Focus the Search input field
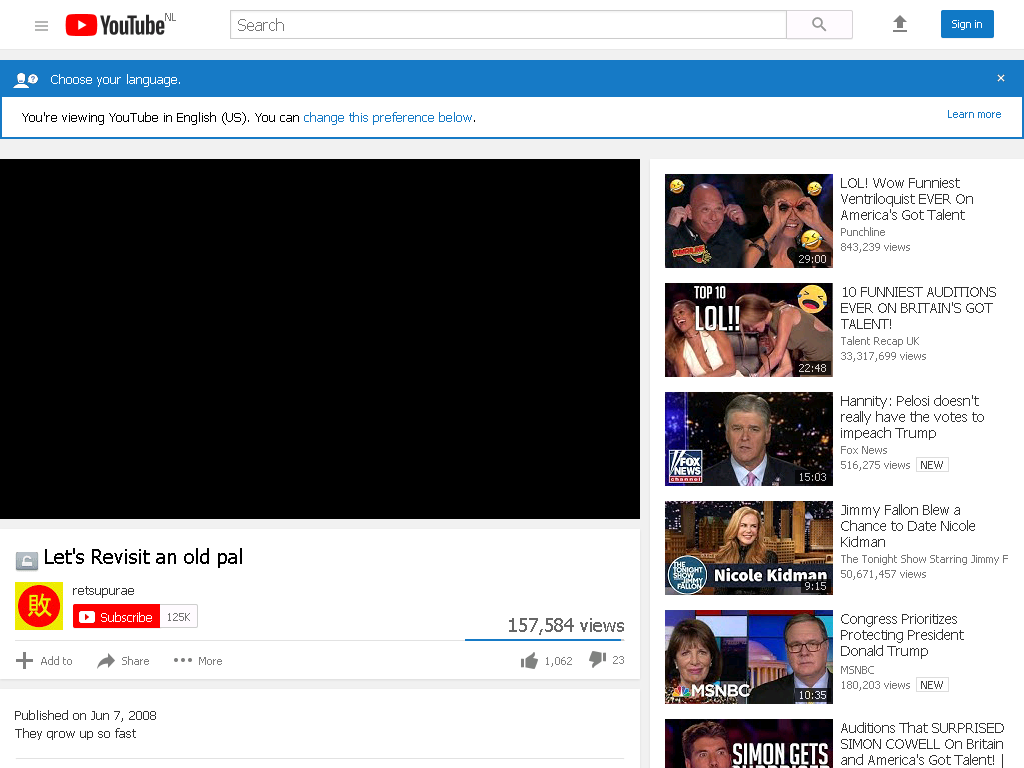 pyautogui.click(x=508, y=25)
